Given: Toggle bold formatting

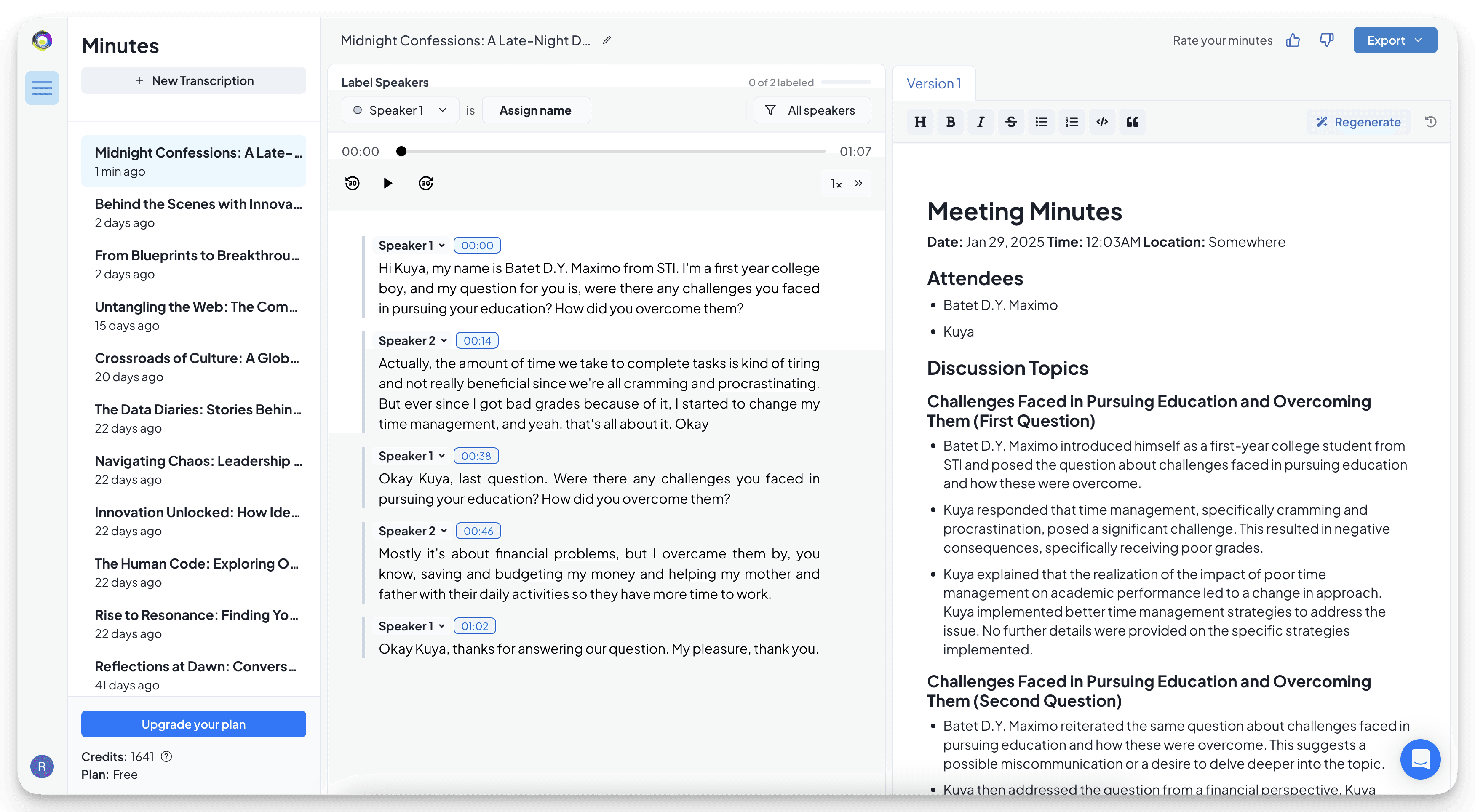Looking at the screenshot, I should 951,121.
